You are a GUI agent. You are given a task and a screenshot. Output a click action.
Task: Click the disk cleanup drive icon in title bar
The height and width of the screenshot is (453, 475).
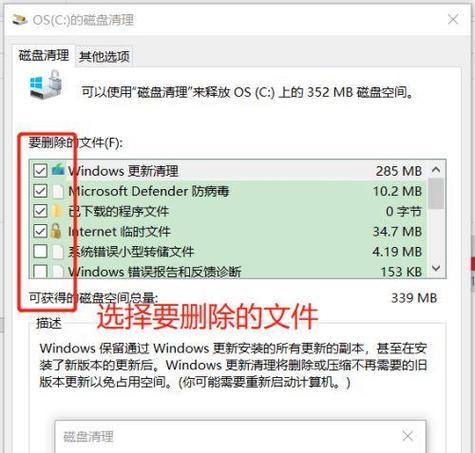click(x=20, y=20)
